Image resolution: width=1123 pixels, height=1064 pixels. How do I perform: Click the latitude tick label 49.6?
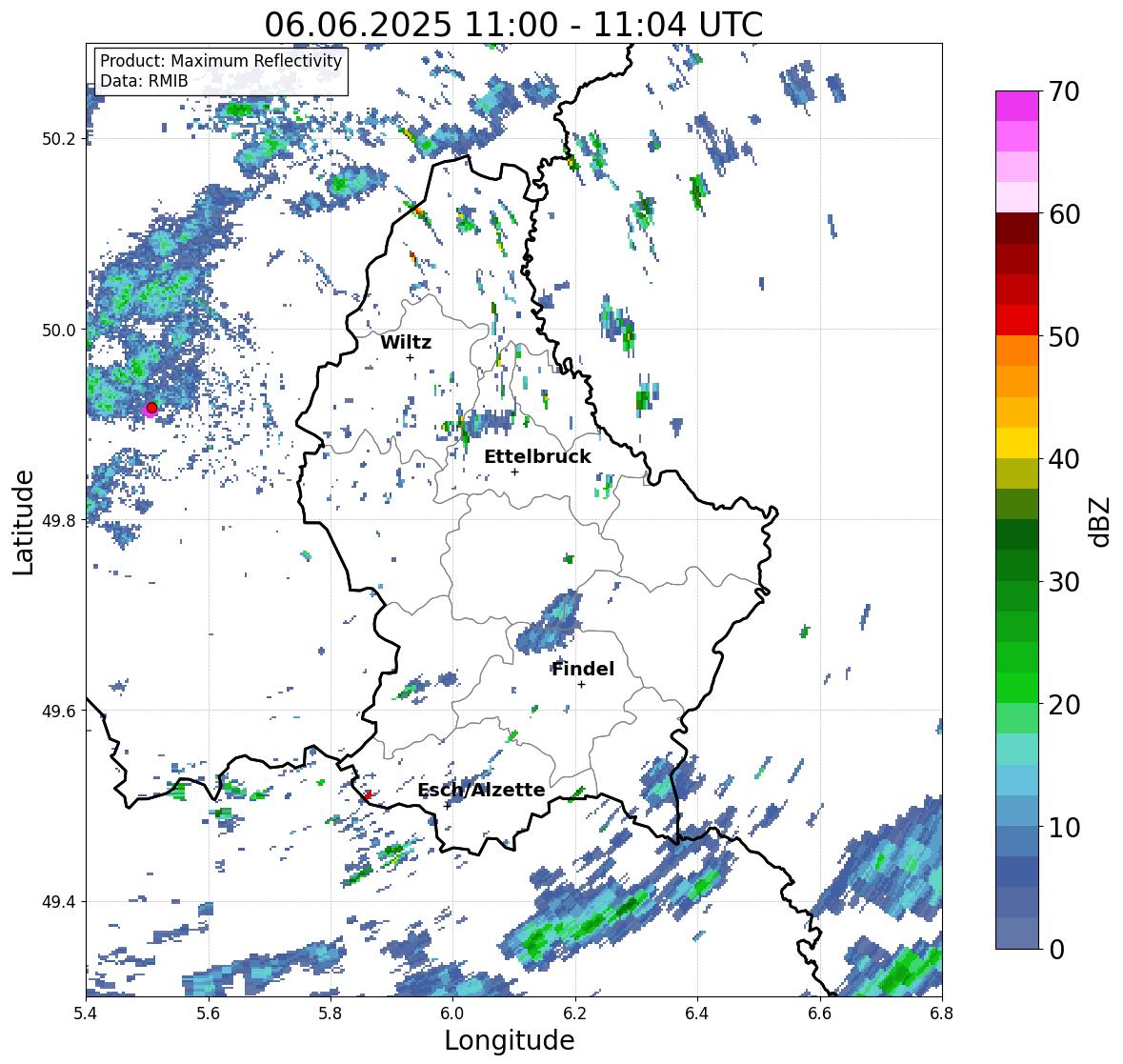point(58,711)
